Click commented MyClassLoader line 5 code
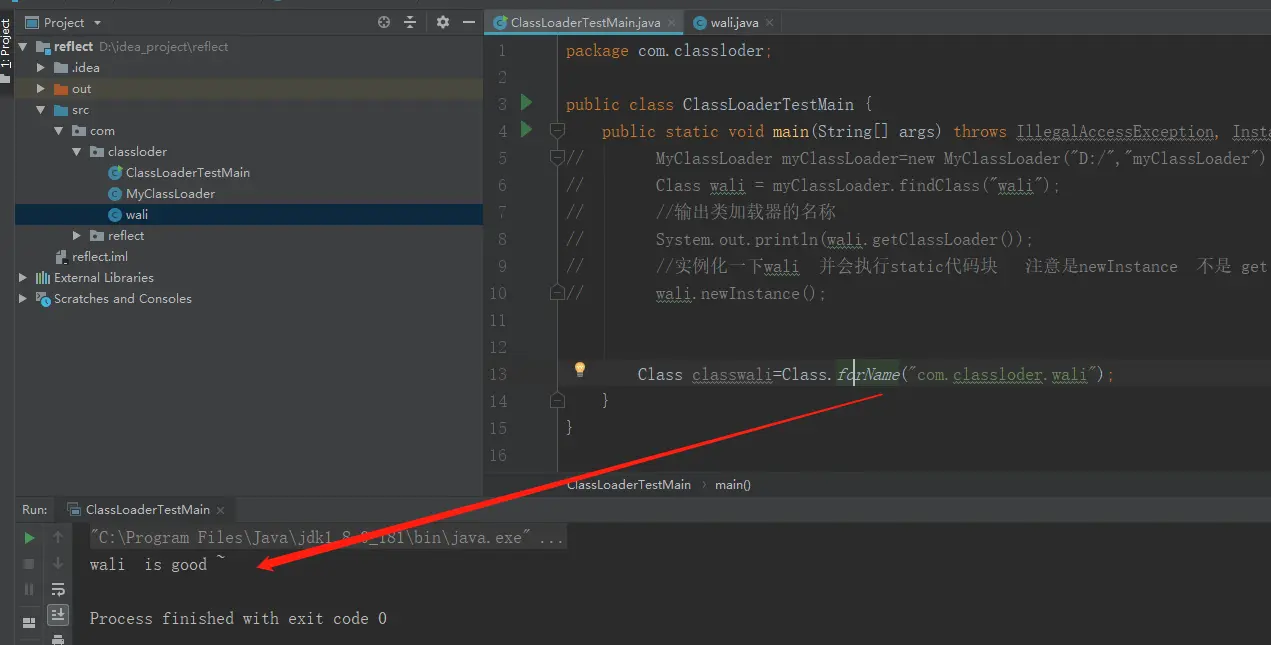The height and width of the screenshot is (645, 1271). click(961, 158)
